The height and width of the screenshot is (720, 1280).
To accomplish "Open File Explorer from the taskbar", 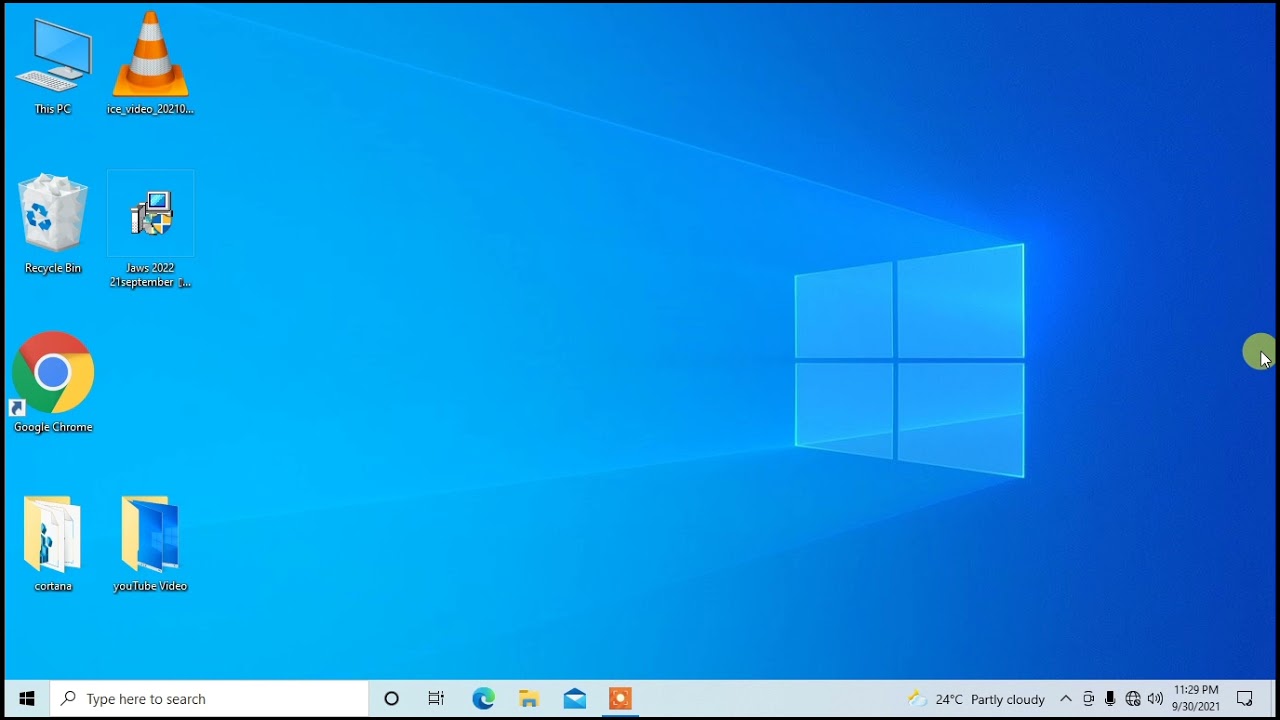I will pyautogui.click(x=529, y=699).
